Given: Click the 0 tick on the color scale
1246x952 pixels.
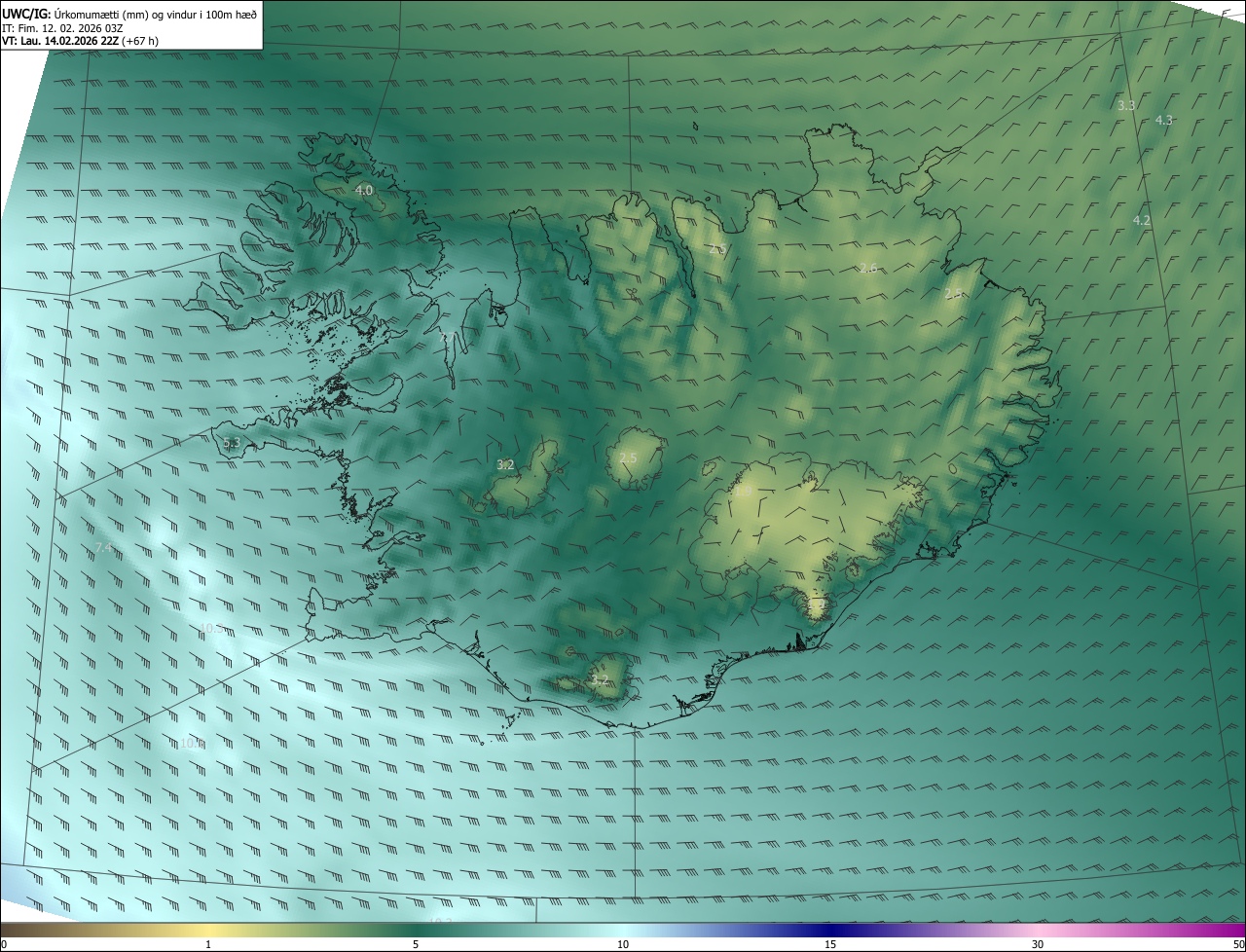Looking at the screenshot, I should [4, 944].
